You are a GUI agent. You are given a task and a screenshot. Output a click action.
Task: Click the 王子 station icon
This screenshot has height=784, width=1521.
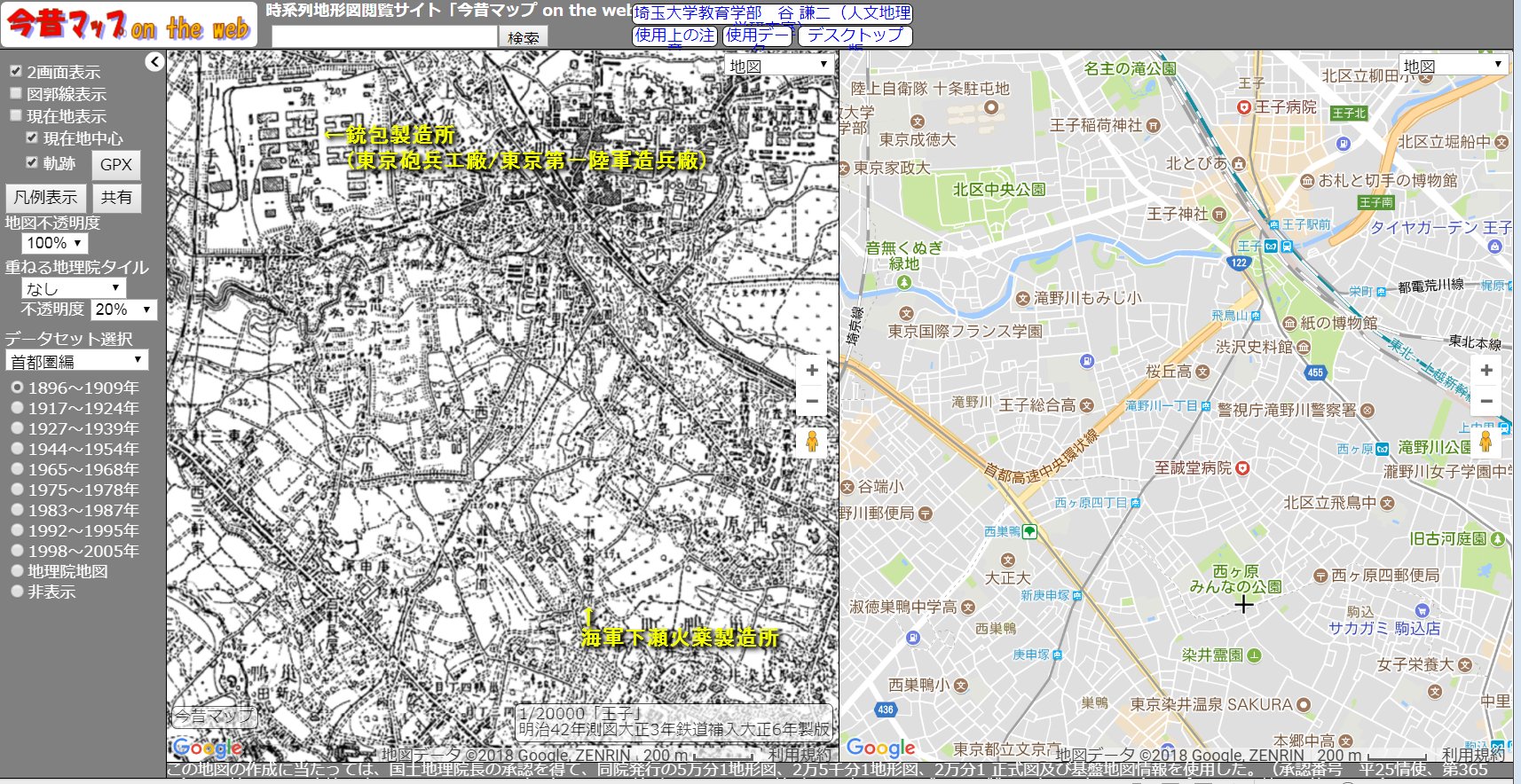click(x=1271, y=246)
